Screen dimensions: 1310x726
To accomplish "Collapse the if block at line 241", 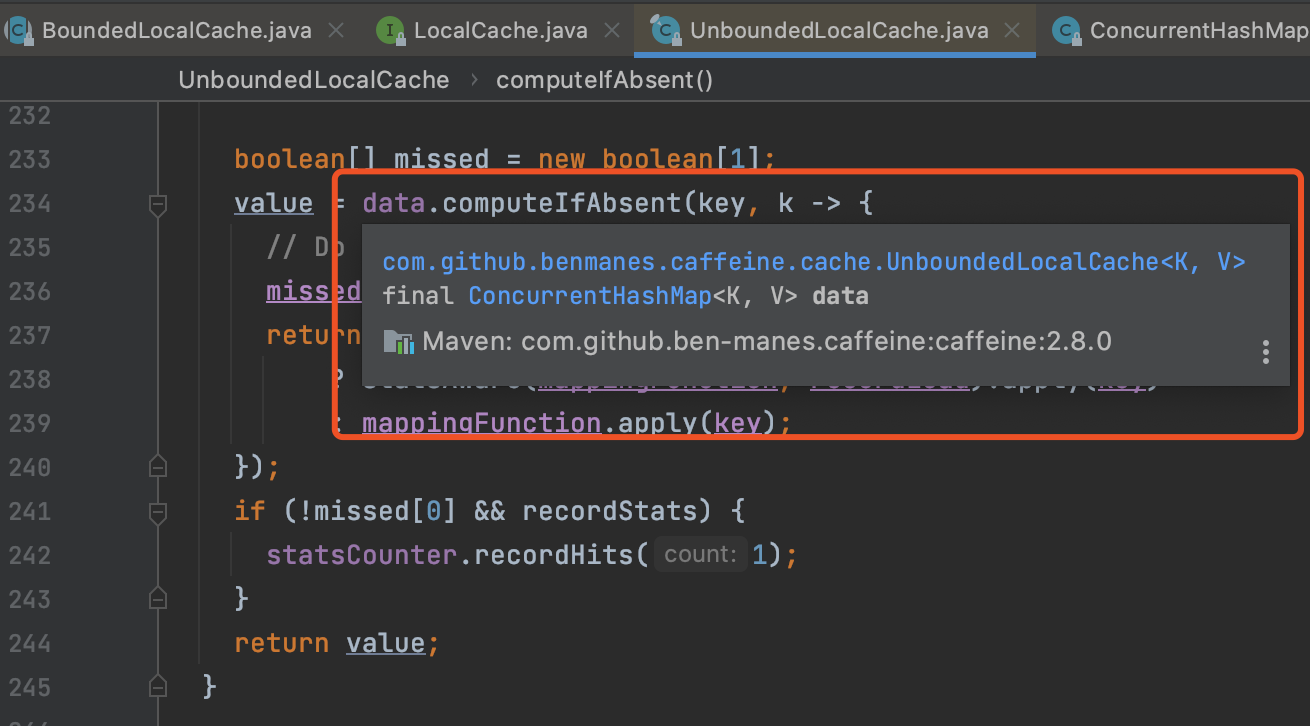I will (157, 513).
